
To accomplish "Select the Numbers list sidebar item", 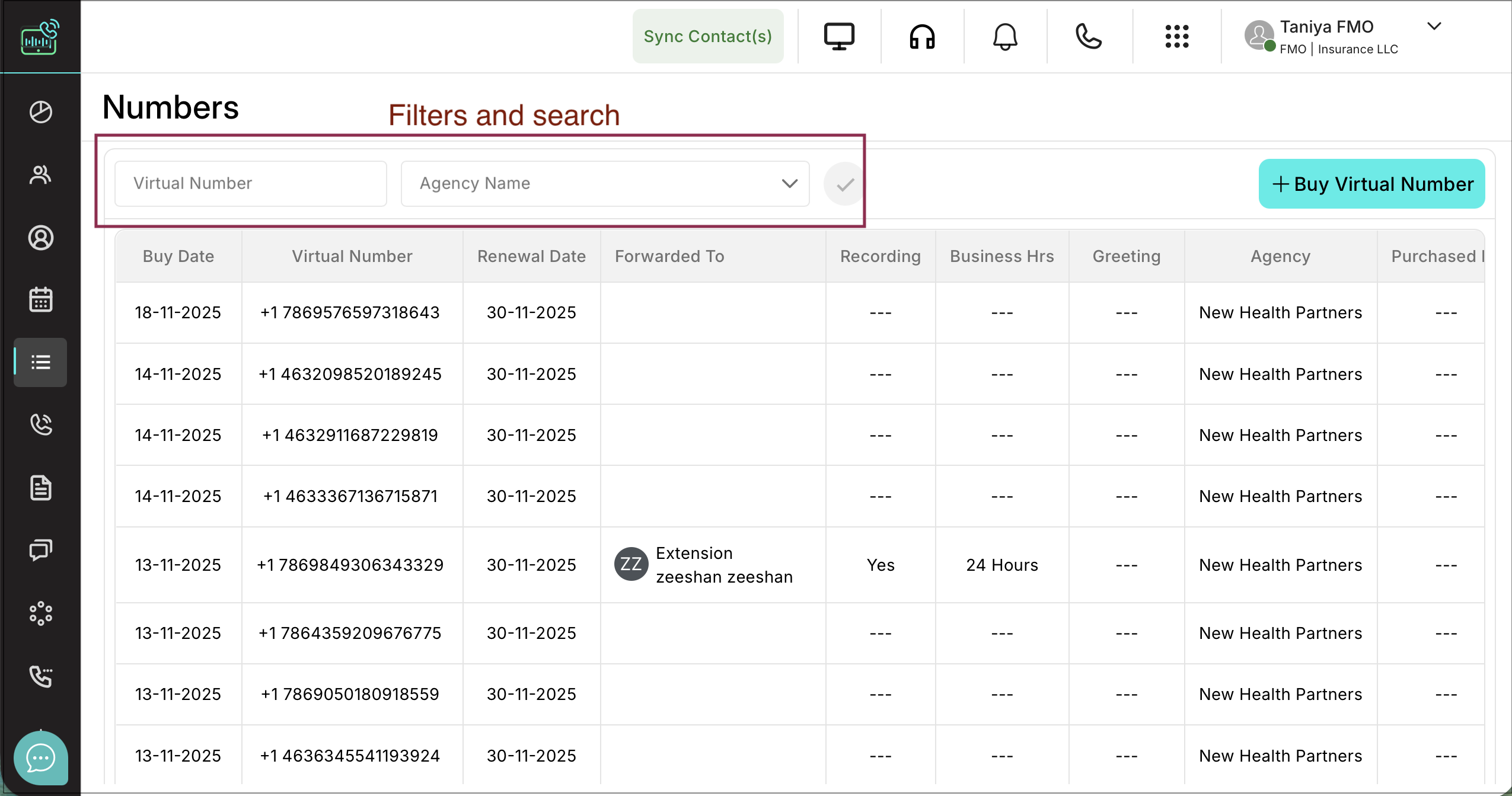I will (40, 362).
